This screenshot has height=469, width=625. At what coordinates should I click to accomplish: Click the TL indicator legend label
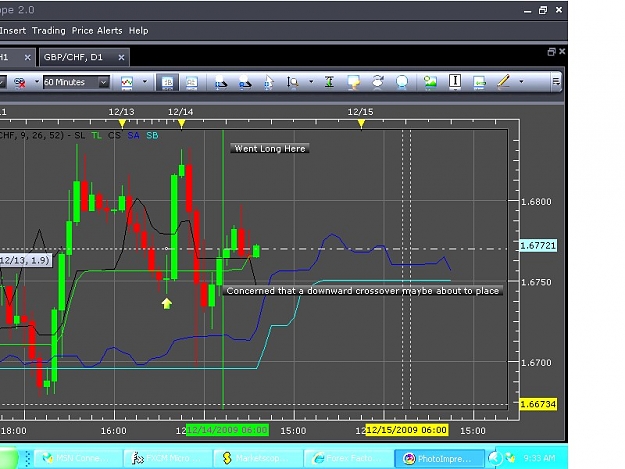(96, 135)
